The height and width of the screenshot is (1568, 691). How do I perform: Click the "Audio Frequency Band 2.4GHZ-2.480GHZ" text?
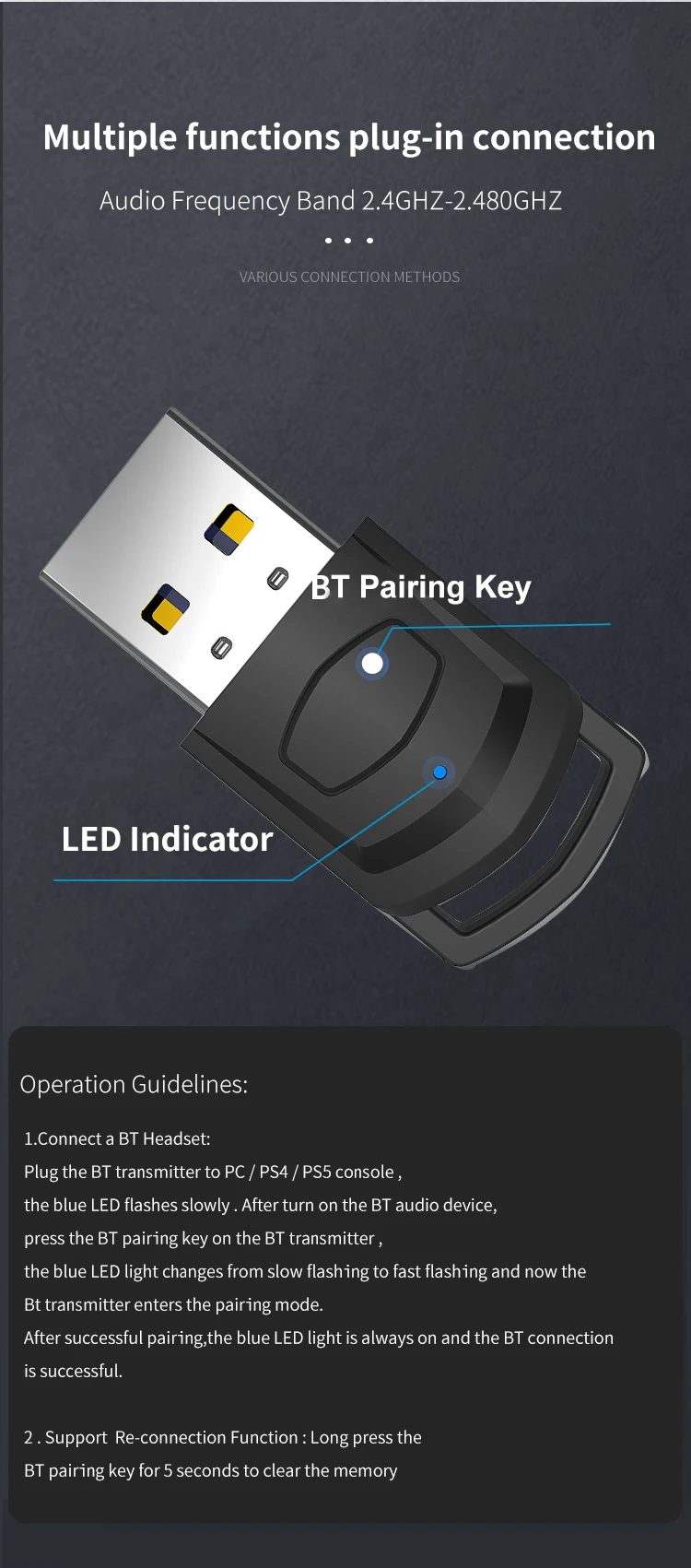pos(331,200)
